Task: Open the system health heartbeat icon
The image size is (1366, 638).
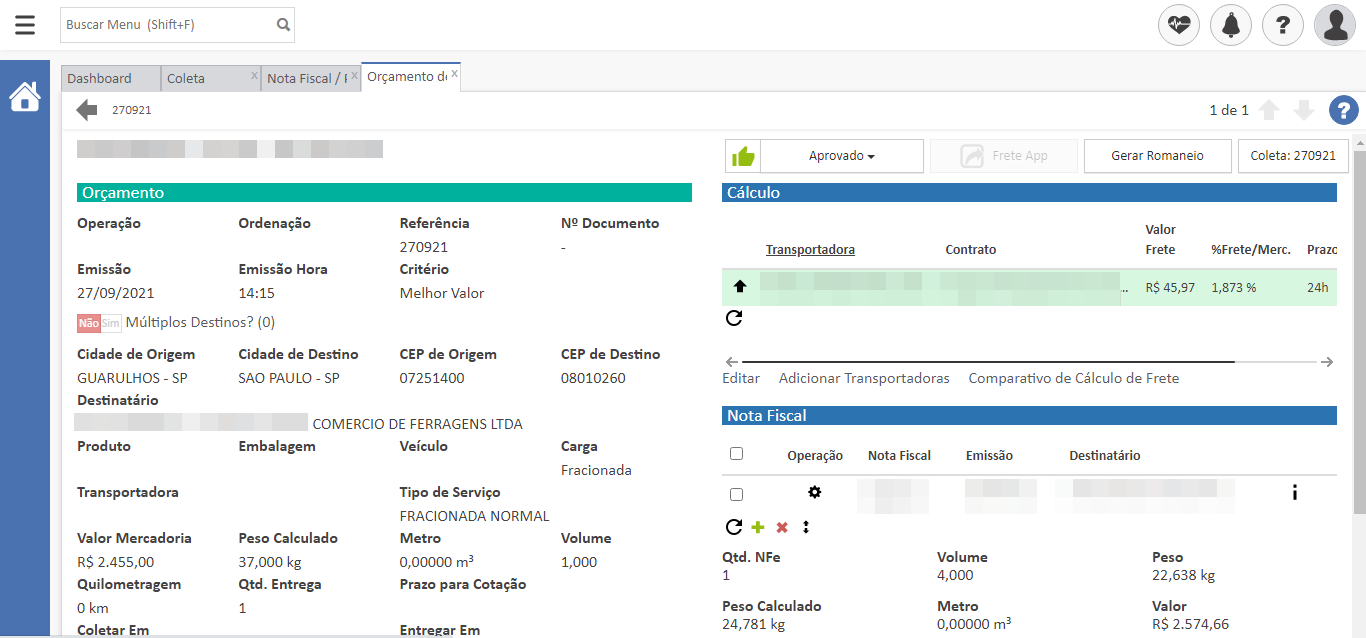Action: click(x=1179, y=25)
